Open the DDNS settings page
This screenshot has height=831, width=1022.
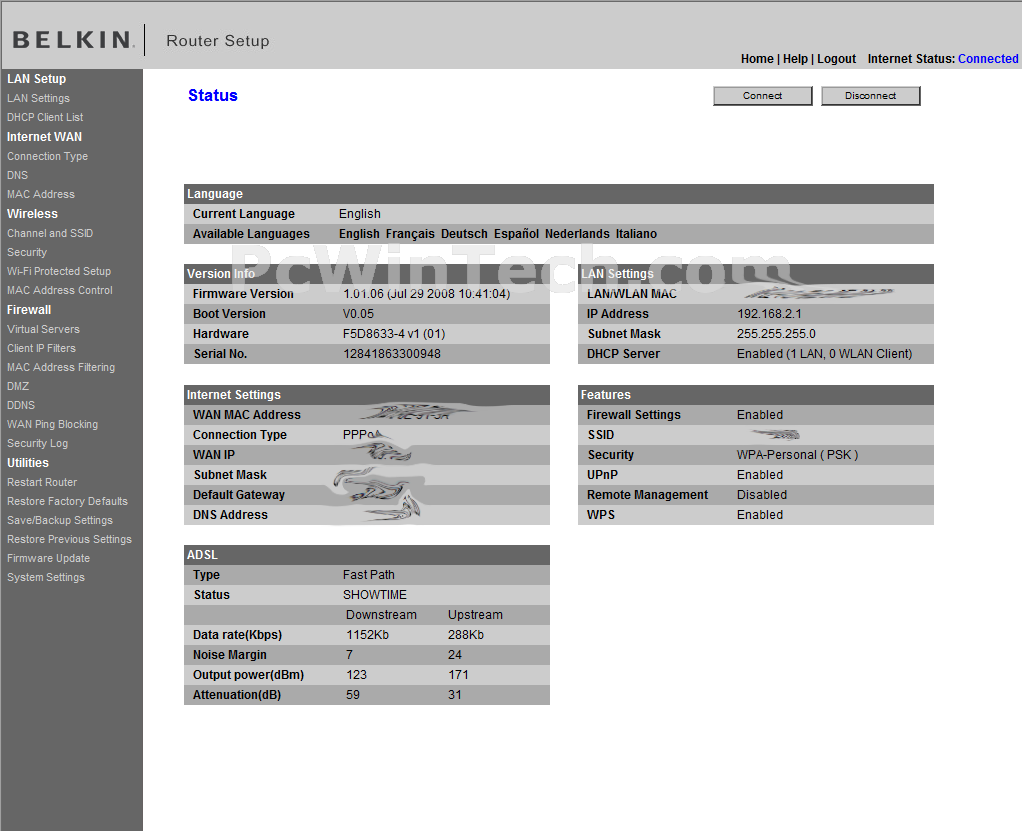tap(21, 405)
